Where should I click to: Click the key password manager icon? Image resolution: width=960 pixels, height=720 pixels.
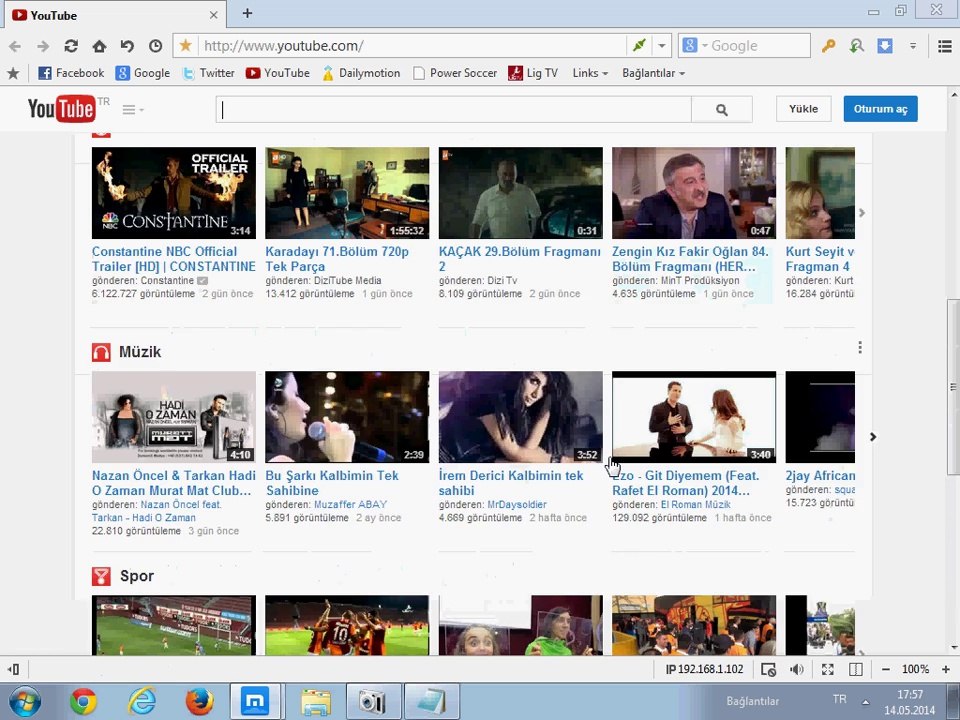[828, 46]
